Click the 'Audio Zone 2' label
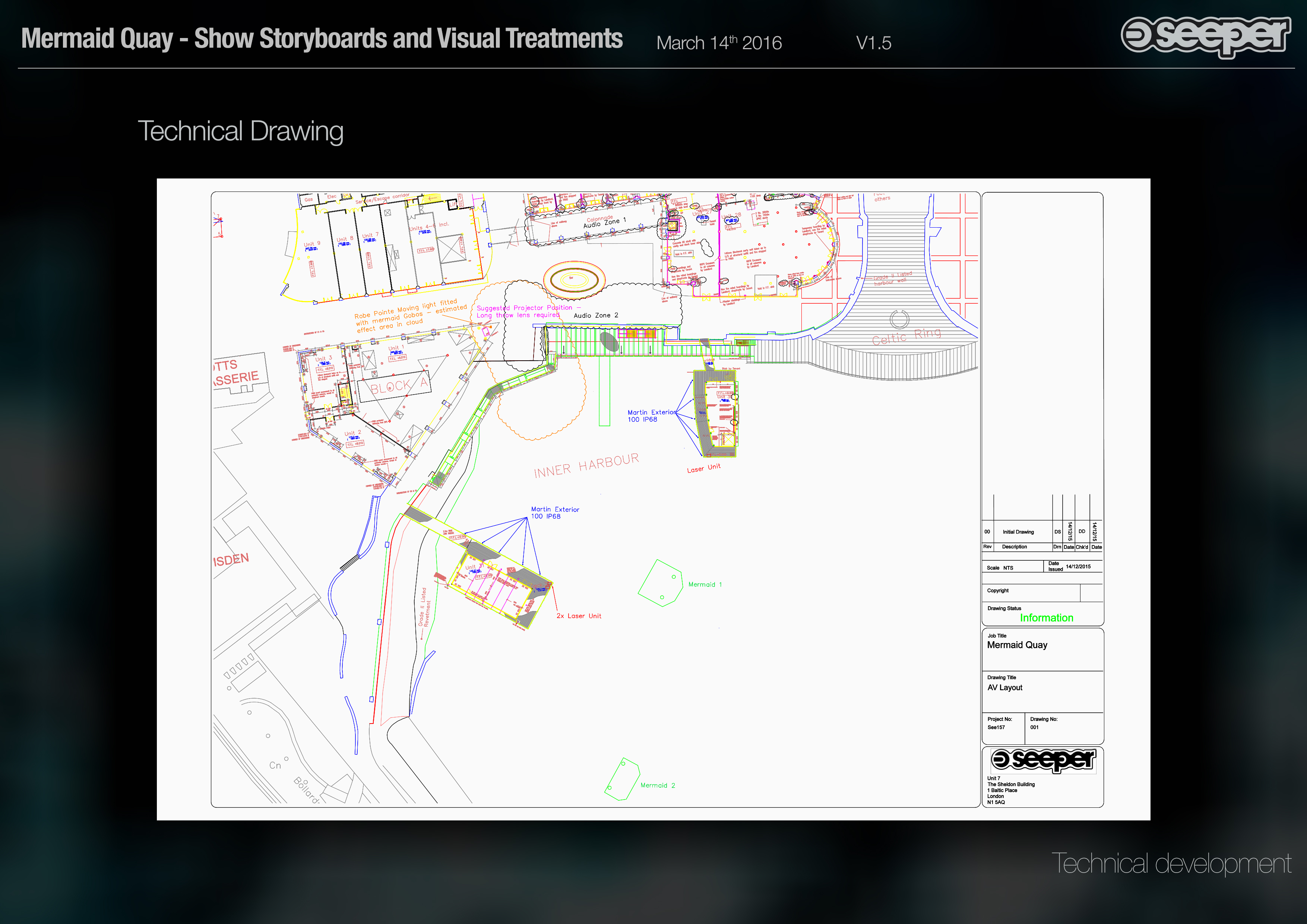1307x924 pixels. click(595, 316)
